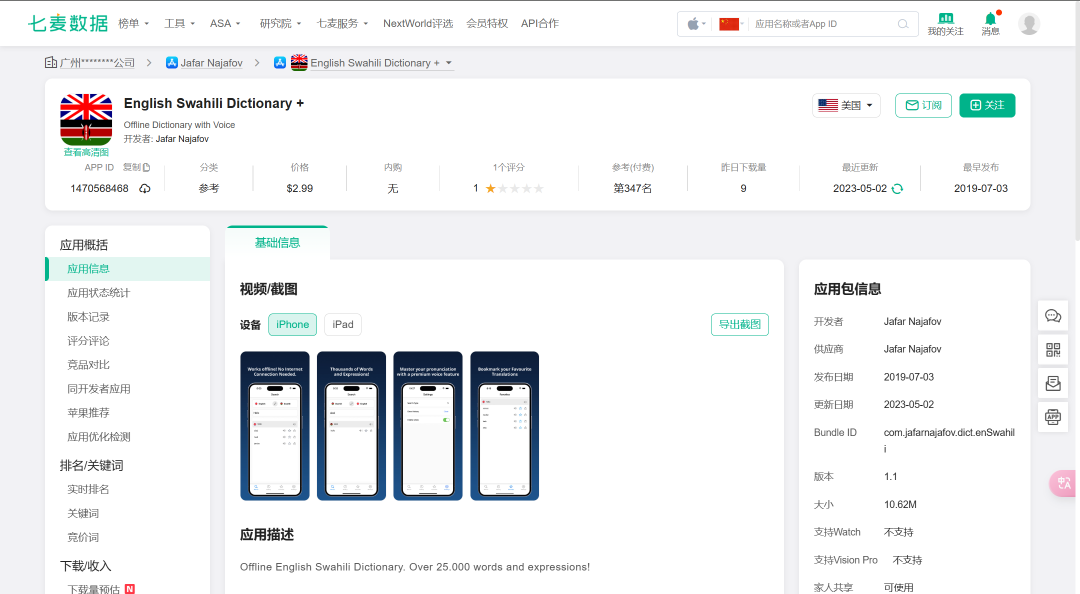Click the download icon next to 1470568468
The width and height of the screenshot is (1080, 594).
point(145,188)
